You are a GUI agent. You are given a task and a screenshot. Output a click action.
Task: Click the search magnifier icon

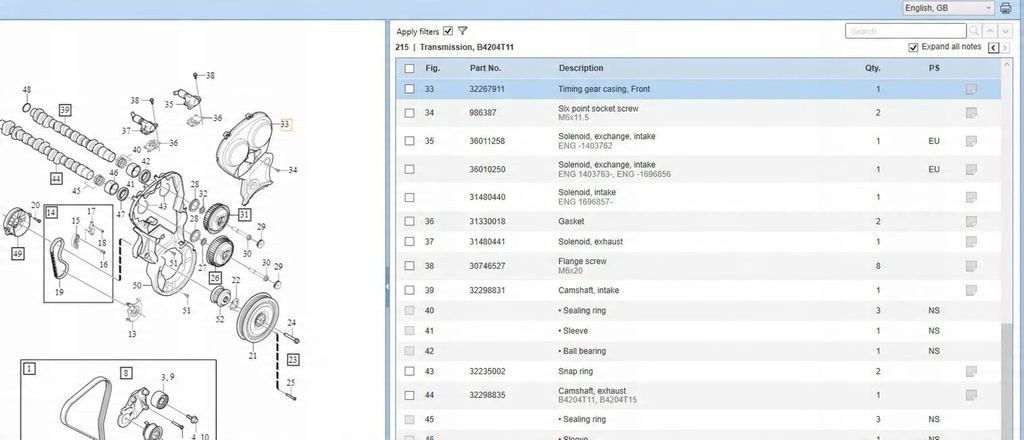click(x=976, y=31)
